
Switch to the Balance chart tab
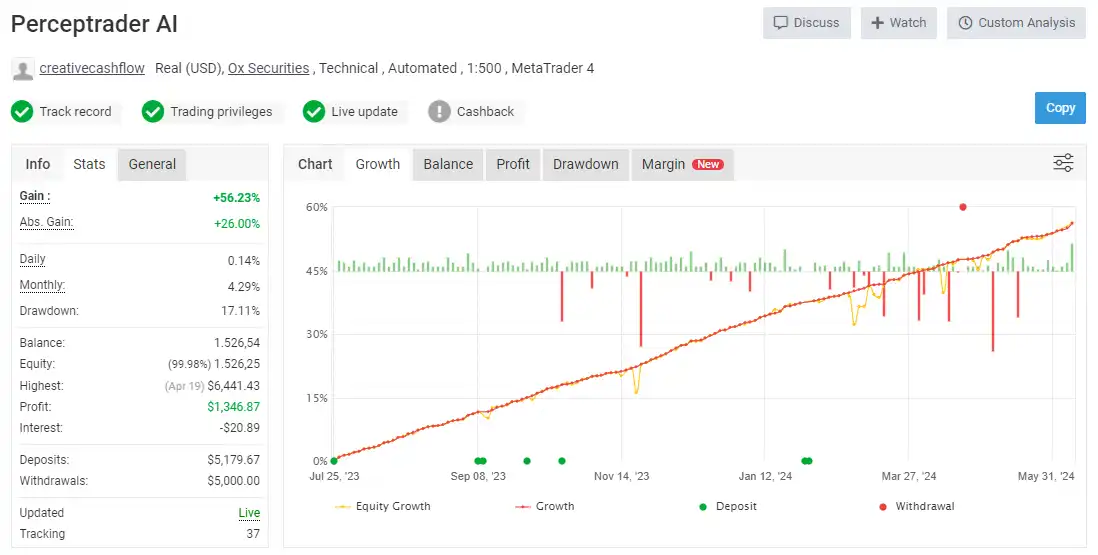tap(448, 164)
